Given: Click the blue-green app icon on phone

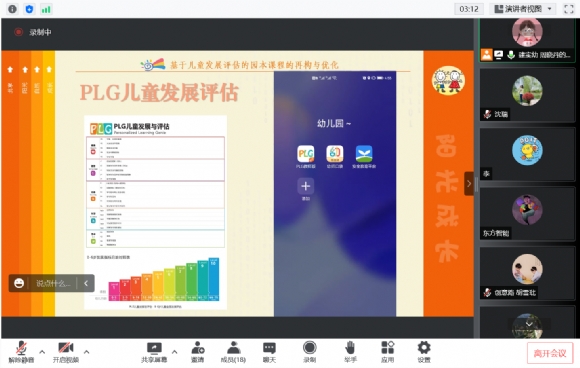Looking at the screenshot, I should (x=364, y=154).
